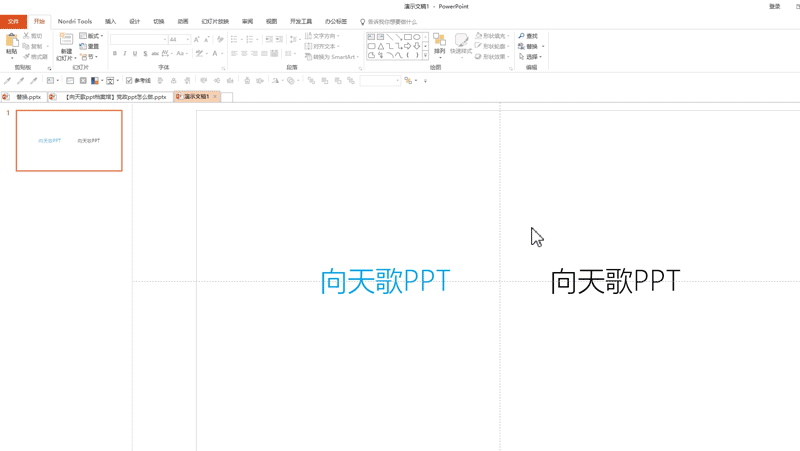Click the Quick Styles (快速样式) button
Viewport: 800px width, 451px height.
(x=461, y=45)
